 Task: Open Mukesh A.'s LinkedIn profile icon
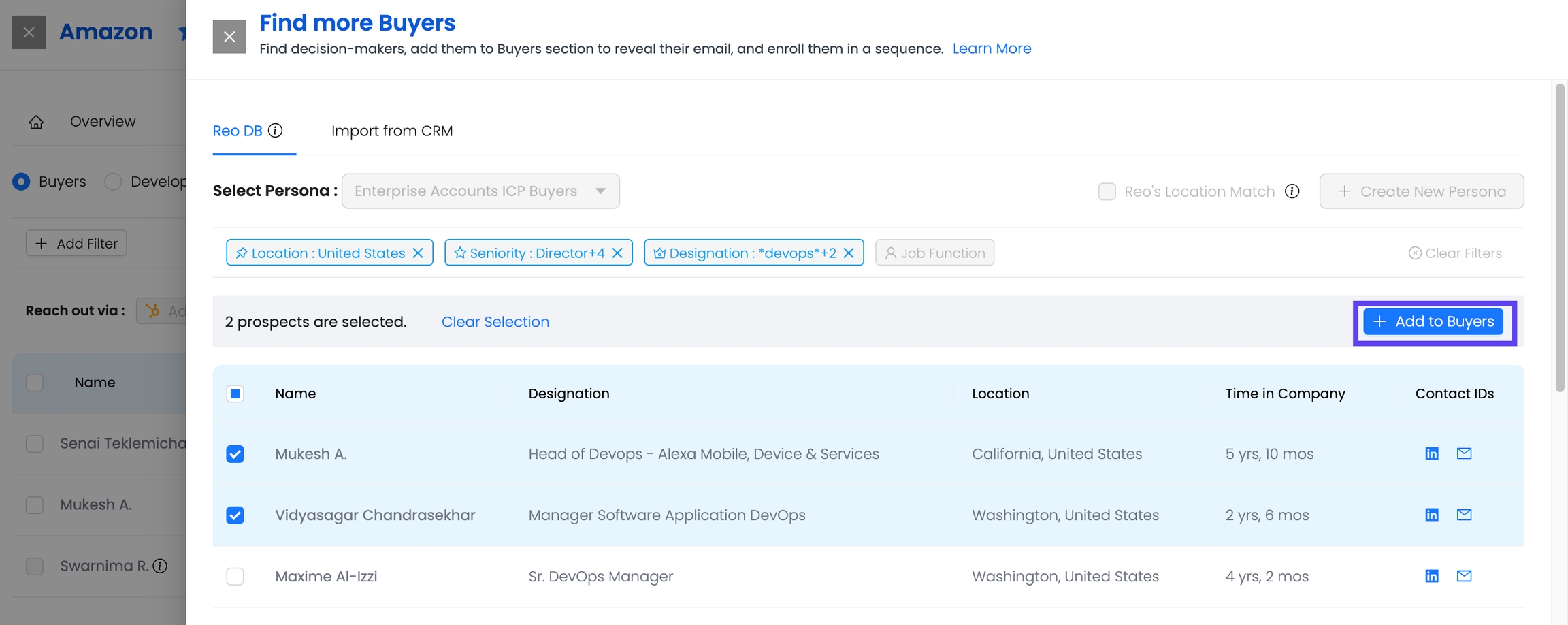1431,453
